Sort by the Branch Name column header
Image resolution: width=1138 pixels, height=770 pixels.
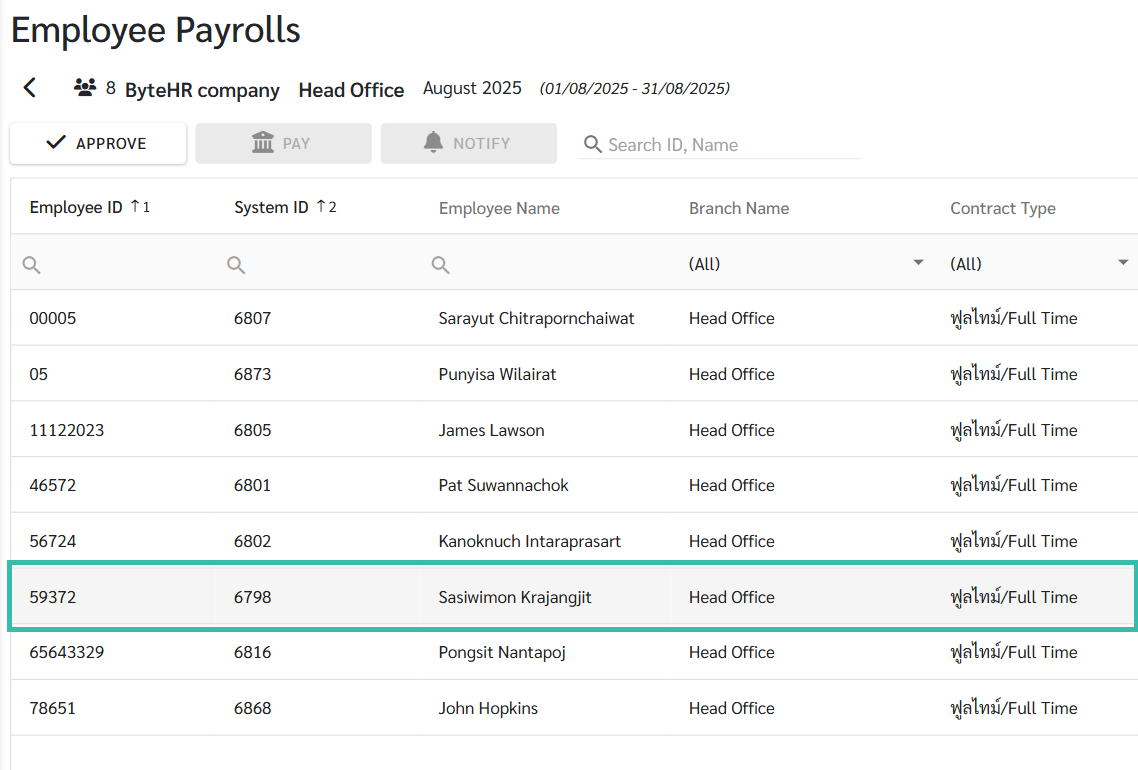[x=739, y=208]
